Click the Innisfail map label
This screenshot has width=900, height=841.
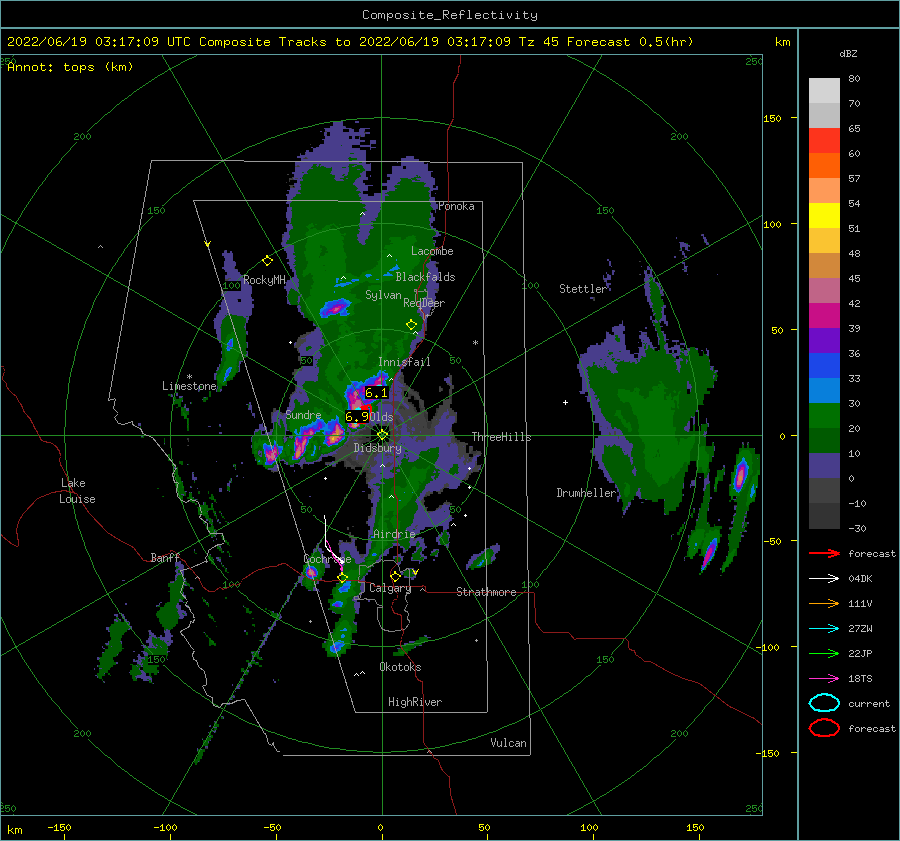tap(404, 362)
